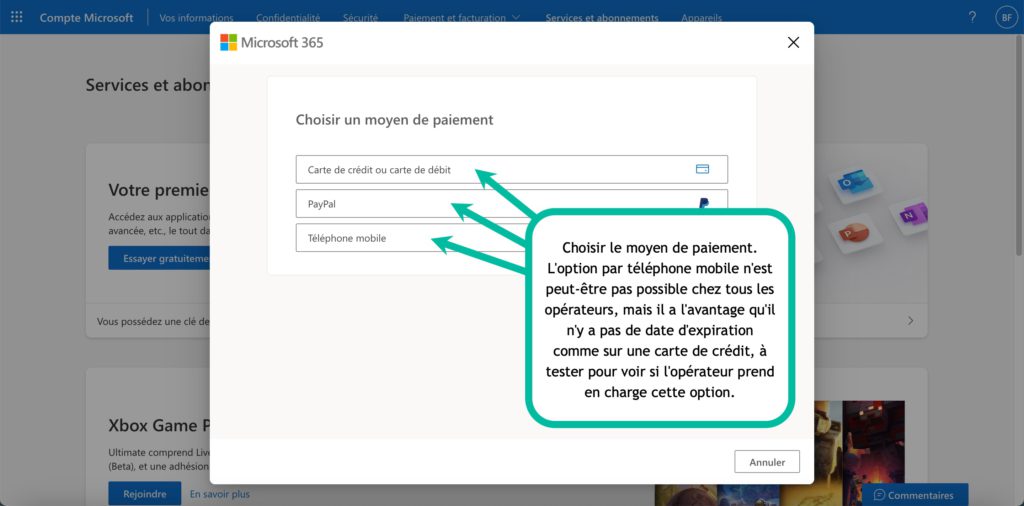Click the help question mark icon

click(972, 17)
